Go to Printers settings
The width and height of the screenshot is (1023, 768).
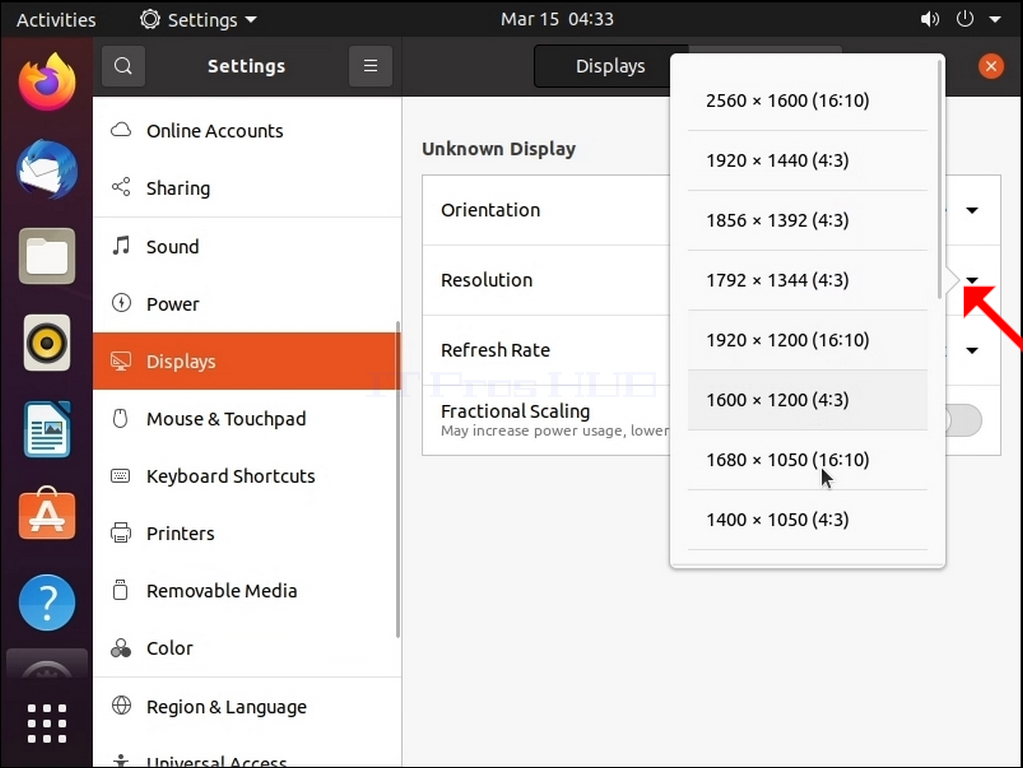pyautogui.click(x=247, y=534)
